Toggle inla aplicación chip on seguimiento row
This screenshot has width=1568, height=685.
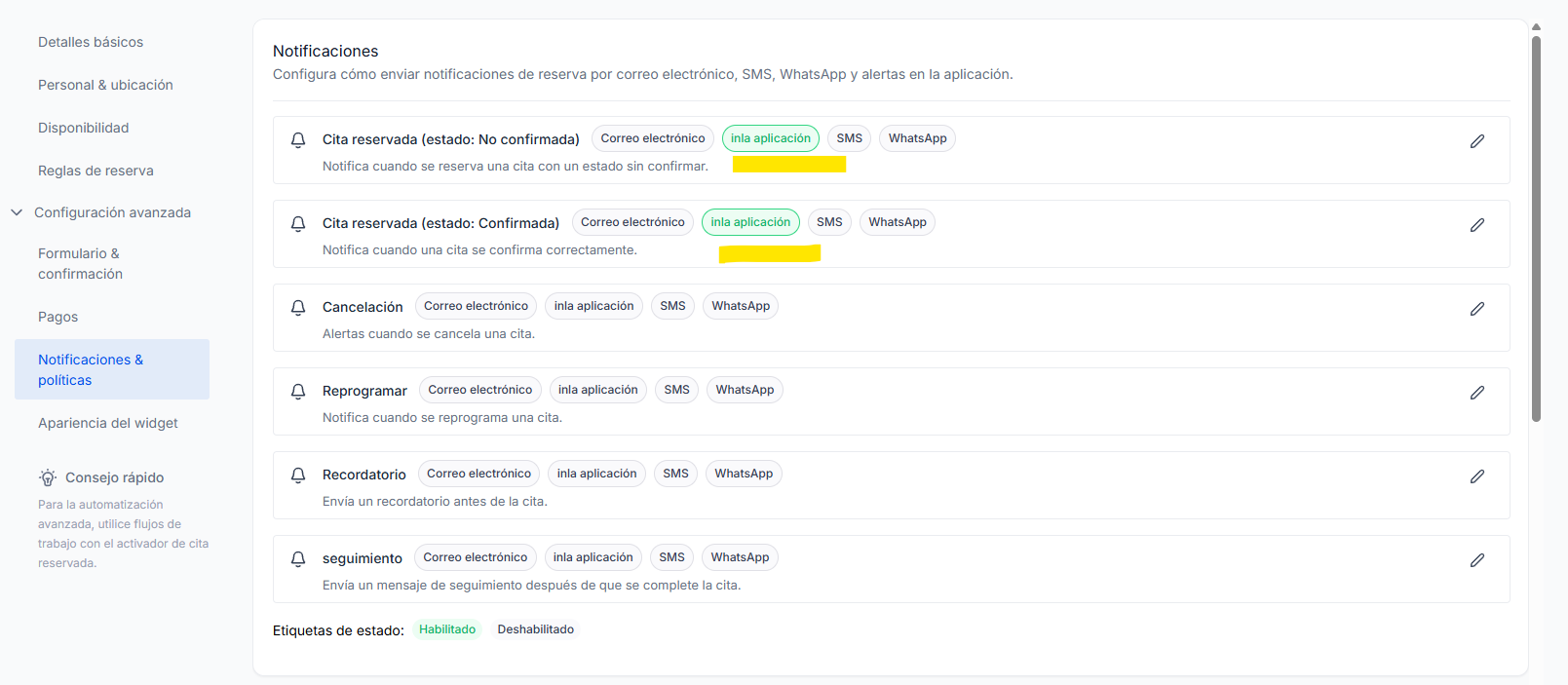pos(593,557)
